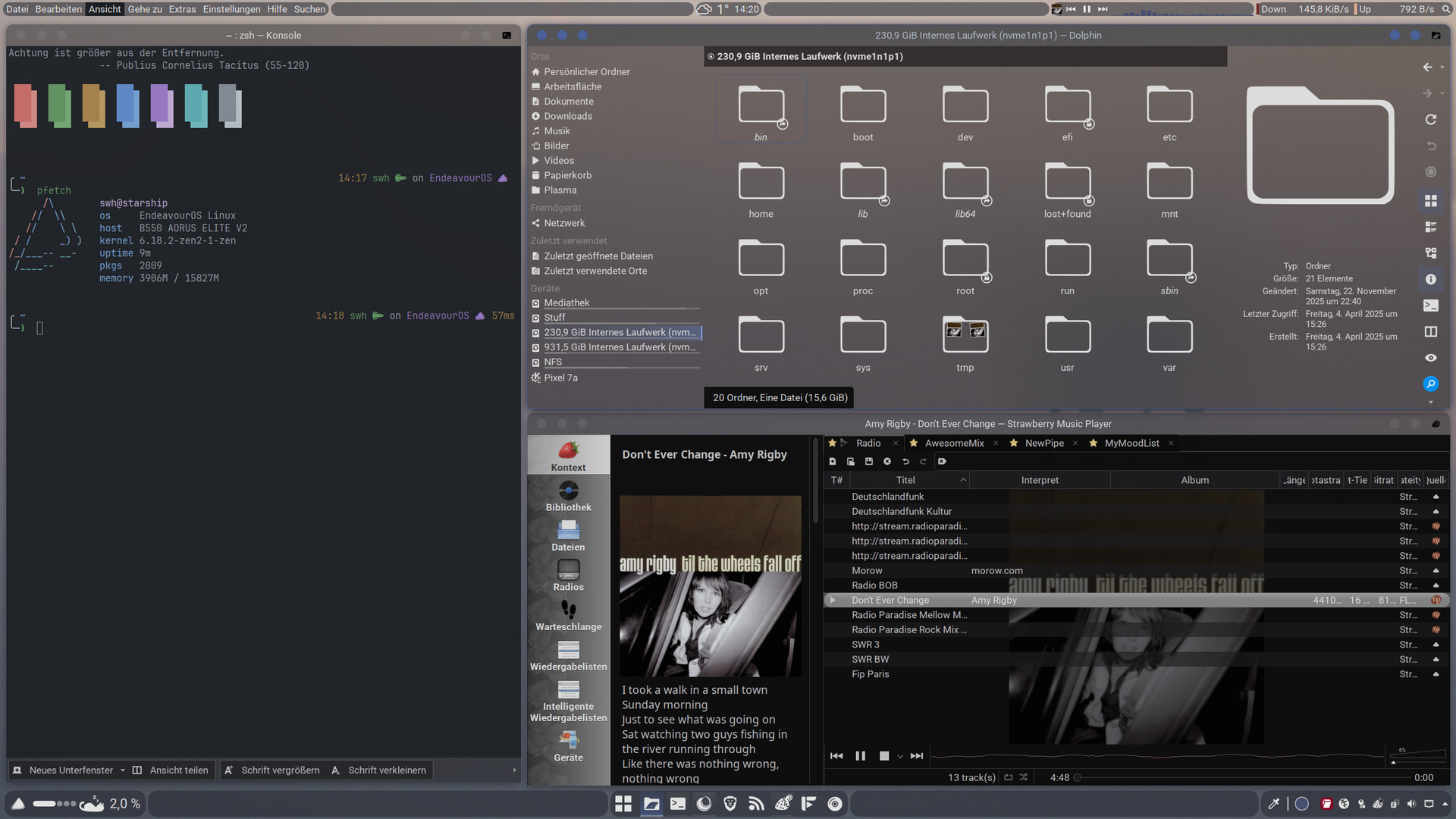1456x819 pixels.
Task: Toggle the information panel in Dolphin
Action: (x=1430, y=279)
